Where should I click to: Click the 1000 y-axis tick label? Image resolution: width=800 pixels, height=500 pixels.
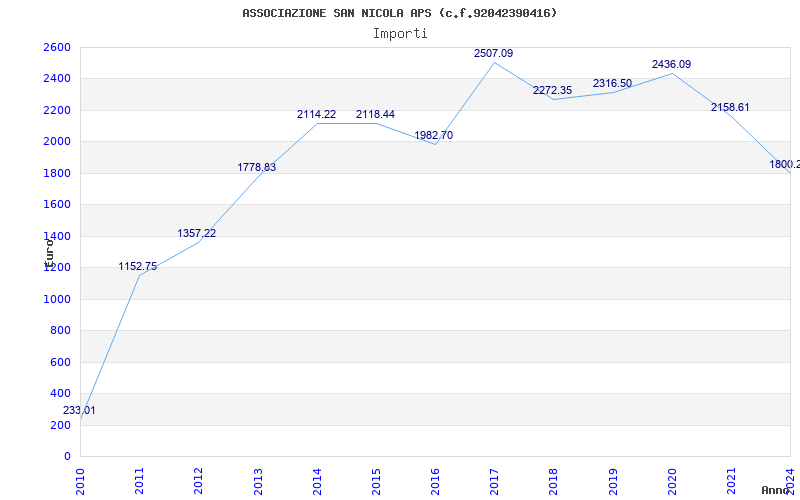57,299
